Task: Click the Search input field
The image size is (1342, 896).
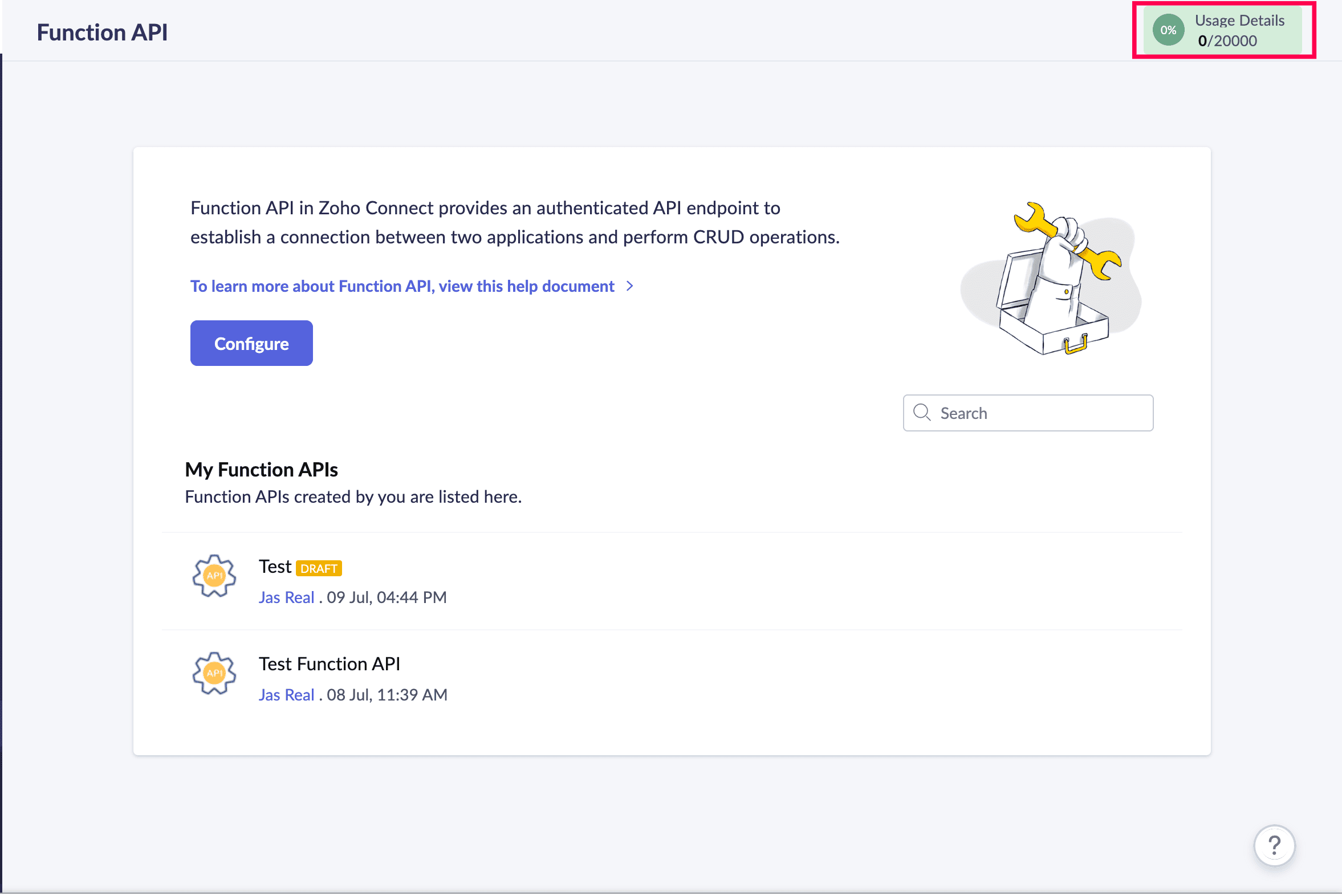Action: tap(1028, 413)
